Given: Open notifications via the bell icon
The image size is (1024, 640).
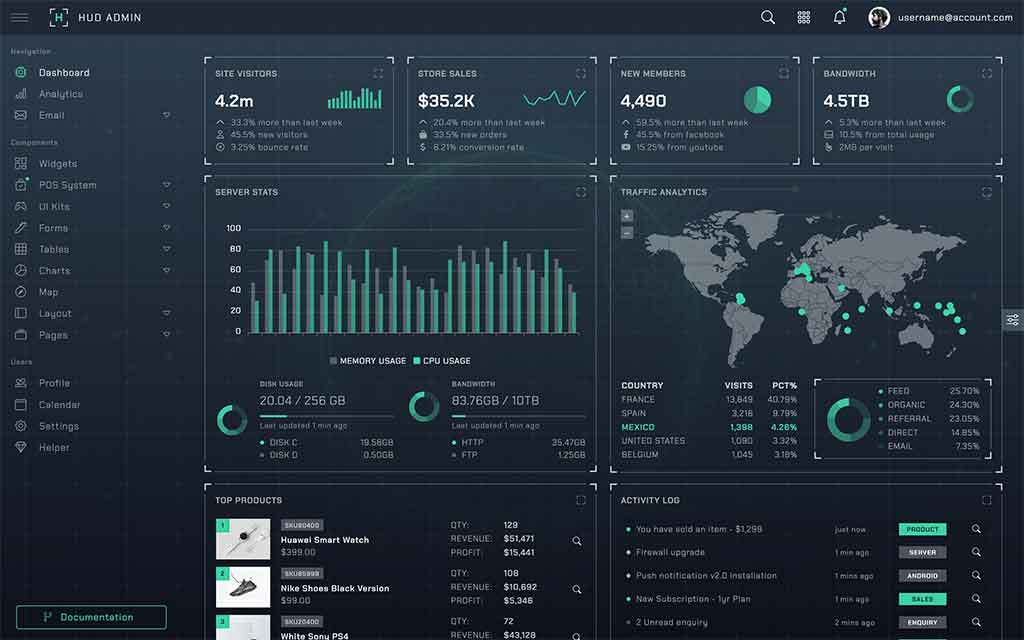Looking at the screenshot, I should click(x=839, y=17).
